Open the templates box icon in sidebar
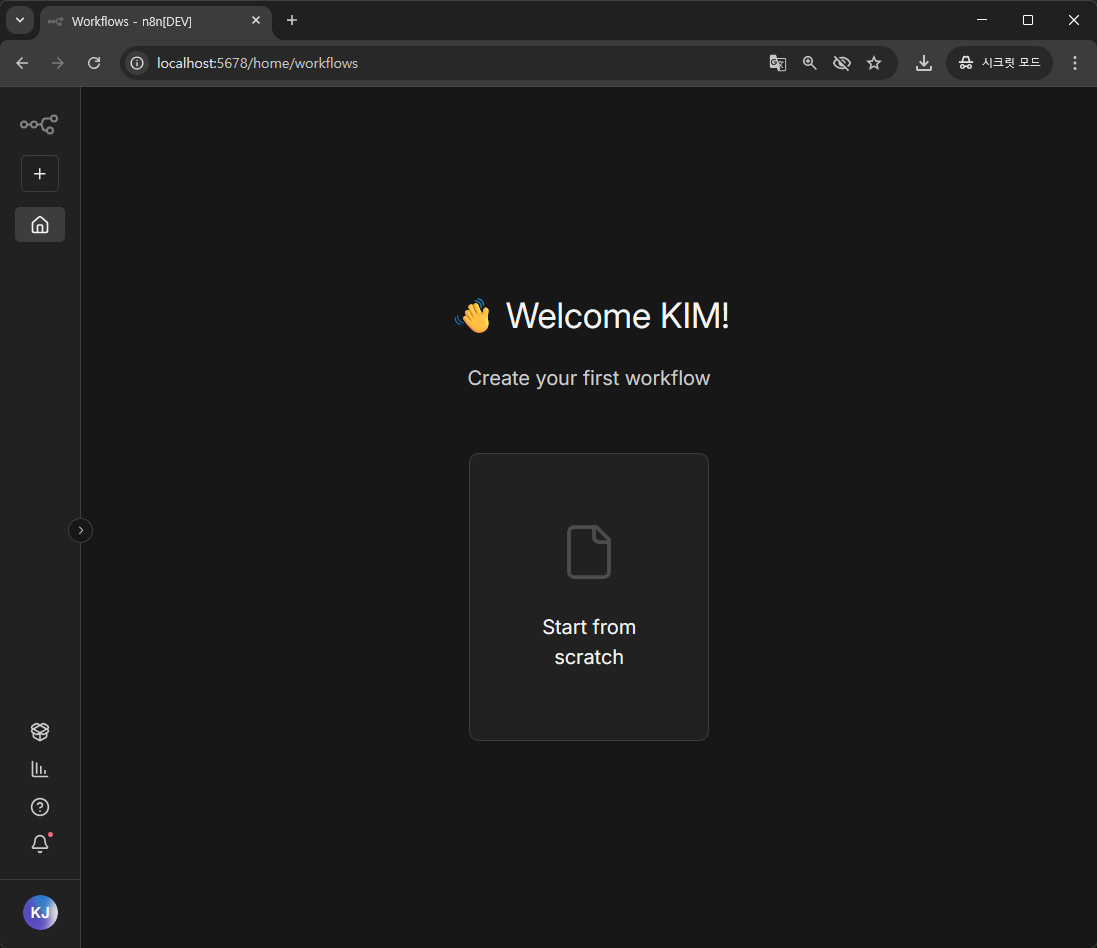The width and height of the screenshot is (1097, 948). (40, 732)
